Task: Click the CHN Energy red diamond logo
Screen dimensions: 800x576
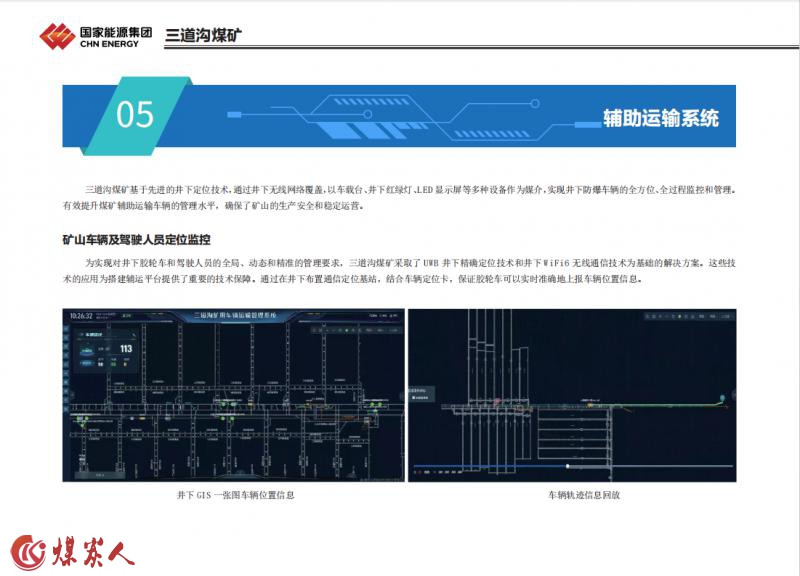Action: [x=57, y=37]
